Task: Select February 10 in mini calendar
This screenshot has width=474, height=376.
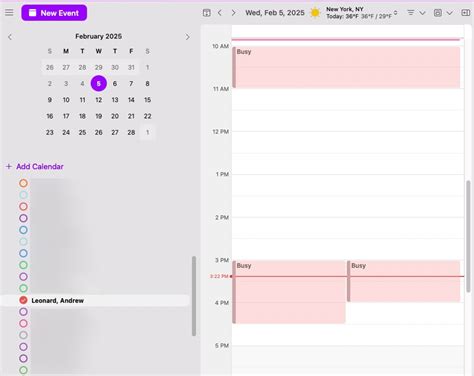Action: pos(66,100)
